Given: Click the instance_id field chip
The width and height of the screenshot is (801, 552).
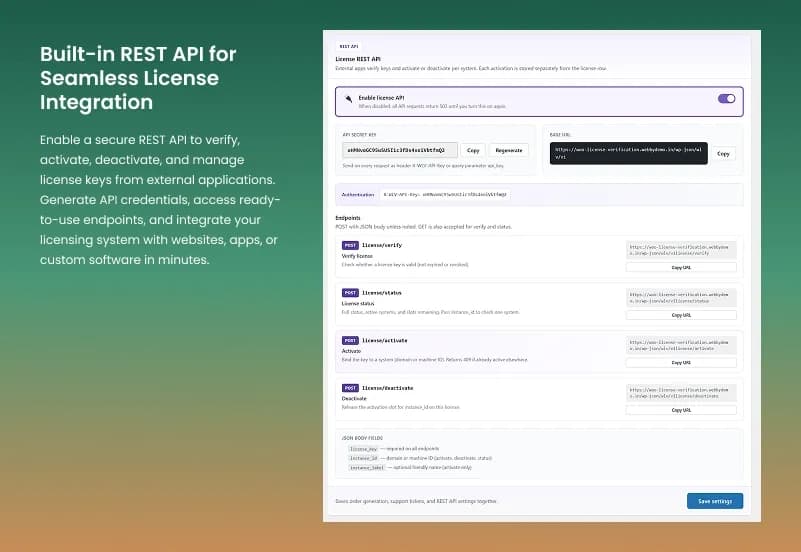Looking at the screenshot, I should [x=363, y=458].
